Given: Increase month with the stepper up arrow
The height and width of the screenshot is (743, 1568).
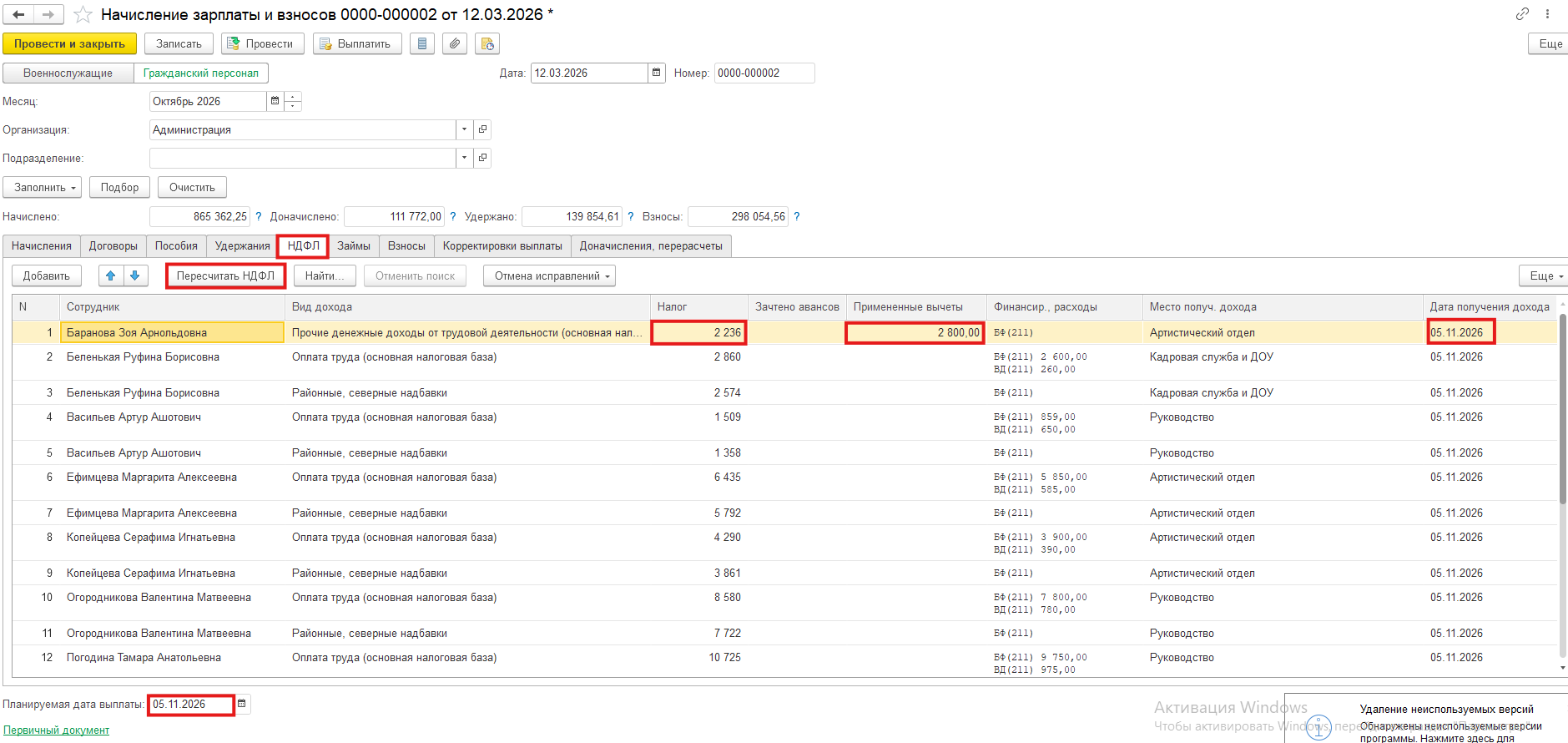Looking at the screenshot, I should pyautogui.click(x=293, y=96).
